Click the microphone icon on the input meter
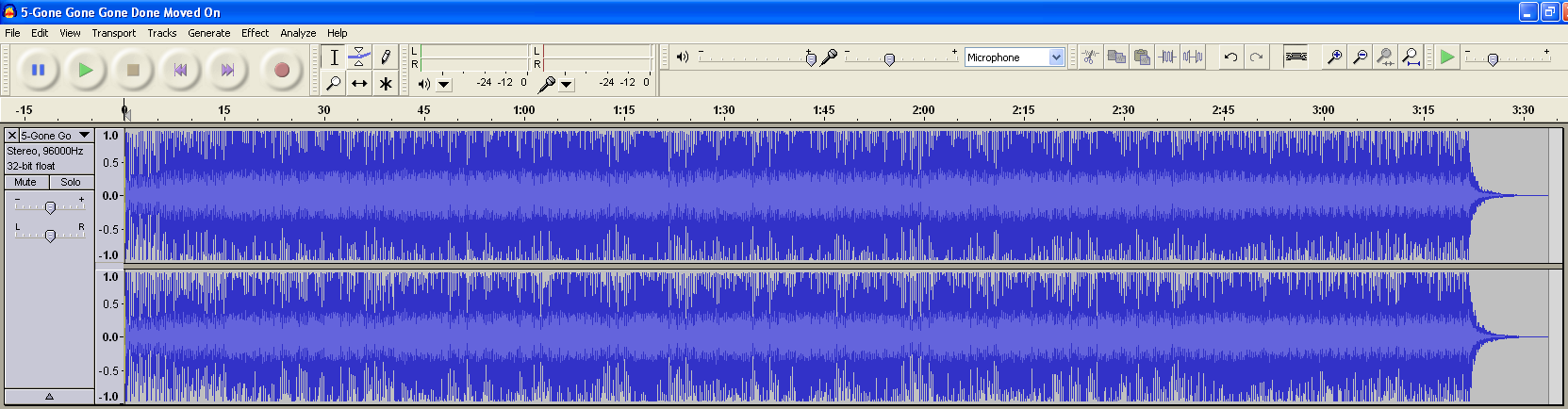This screenshot has width=1568, height=409. click(x=546, y=84)
